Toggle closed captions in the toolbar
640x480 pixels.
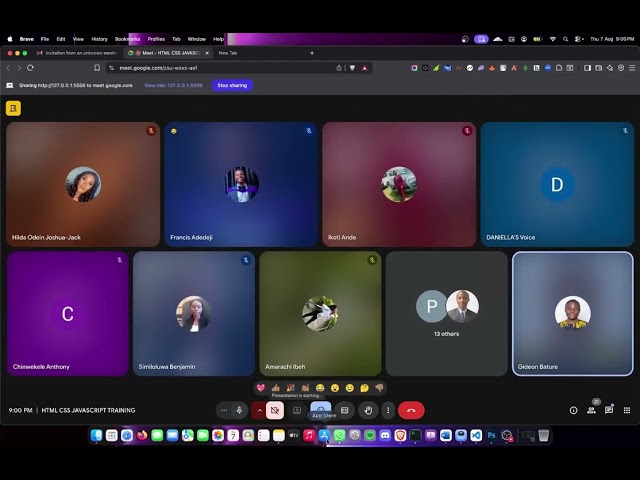[x=297, y=410]
